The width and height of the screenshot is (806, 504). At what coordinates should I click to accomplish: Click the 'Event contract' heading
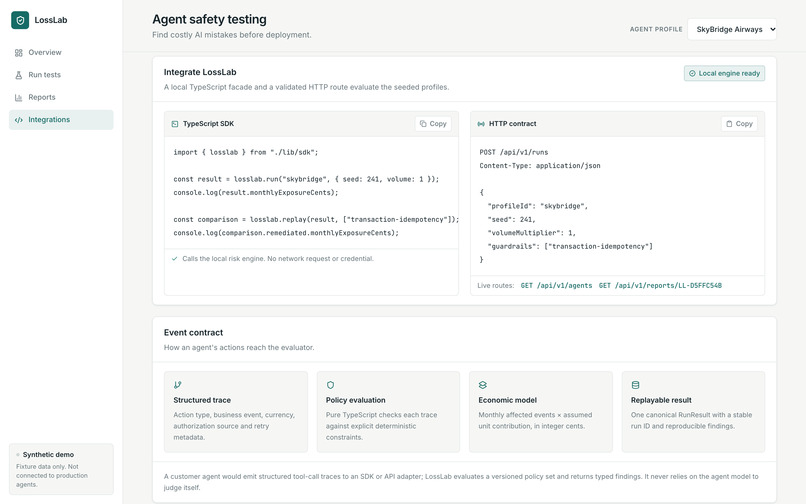coord(193,333)
